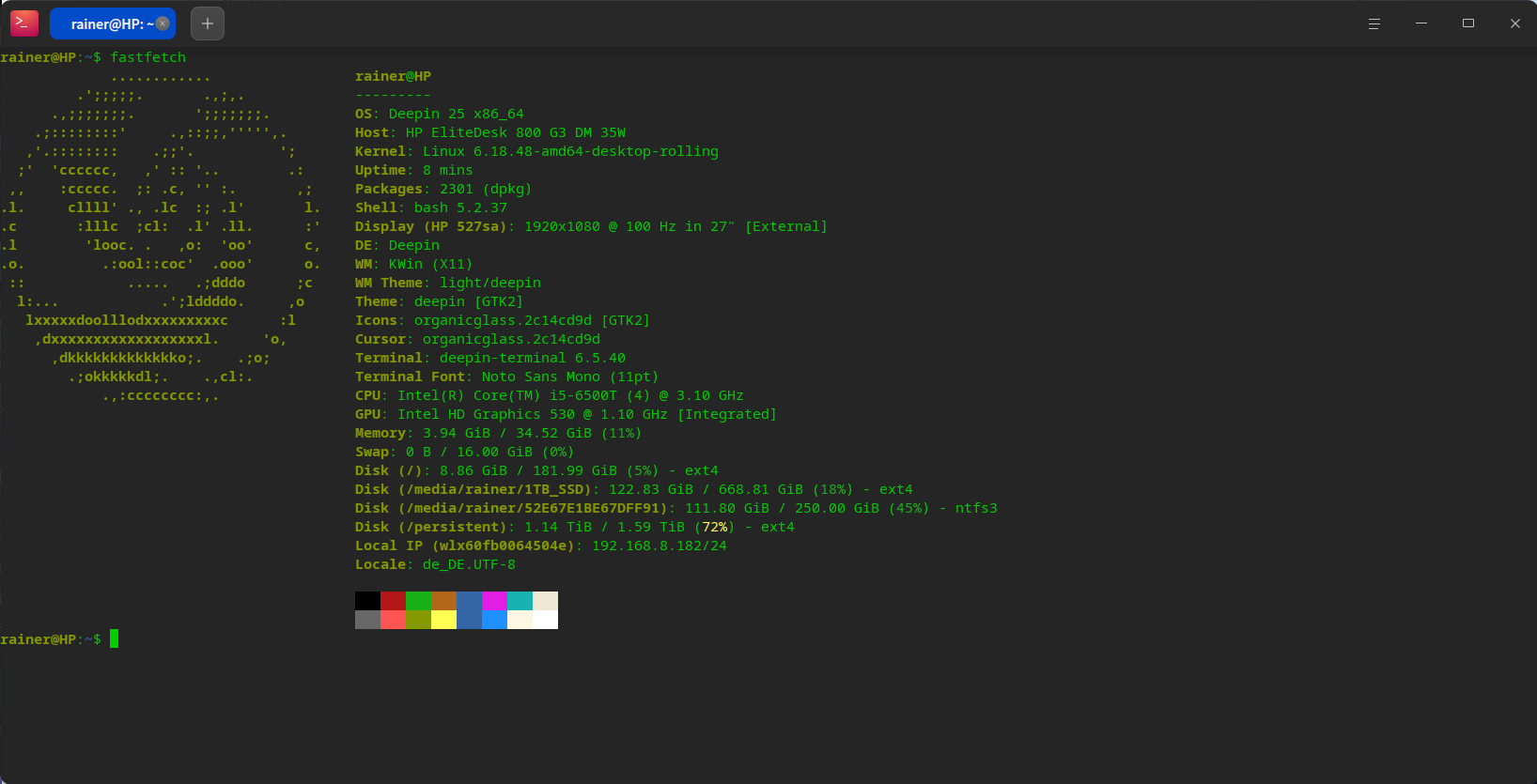Open a new terminal tab with plus button

point(208,23)
